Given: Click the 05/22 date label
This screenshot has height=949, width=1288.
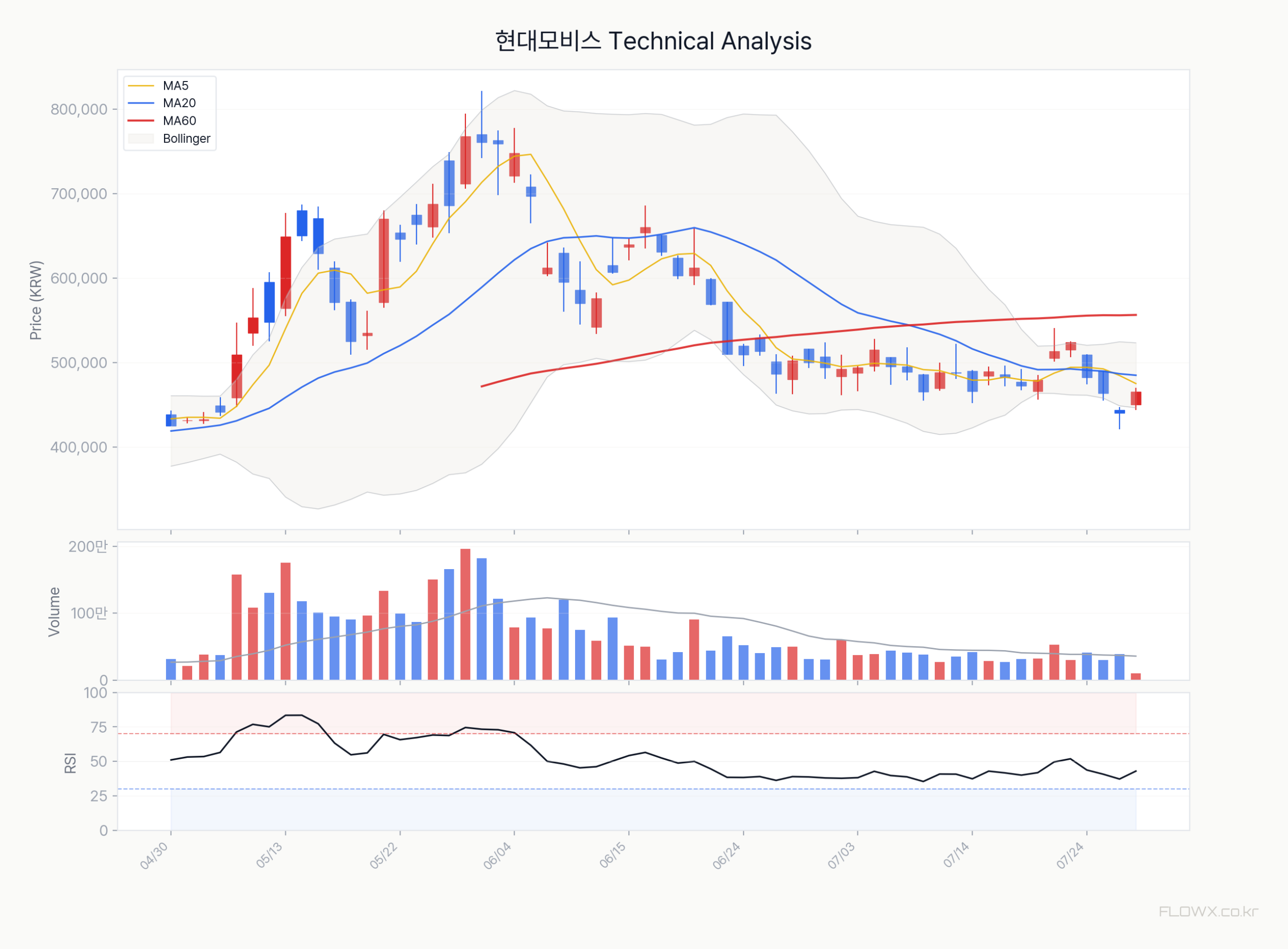Looking at the screenshot, I should (383, 855).
